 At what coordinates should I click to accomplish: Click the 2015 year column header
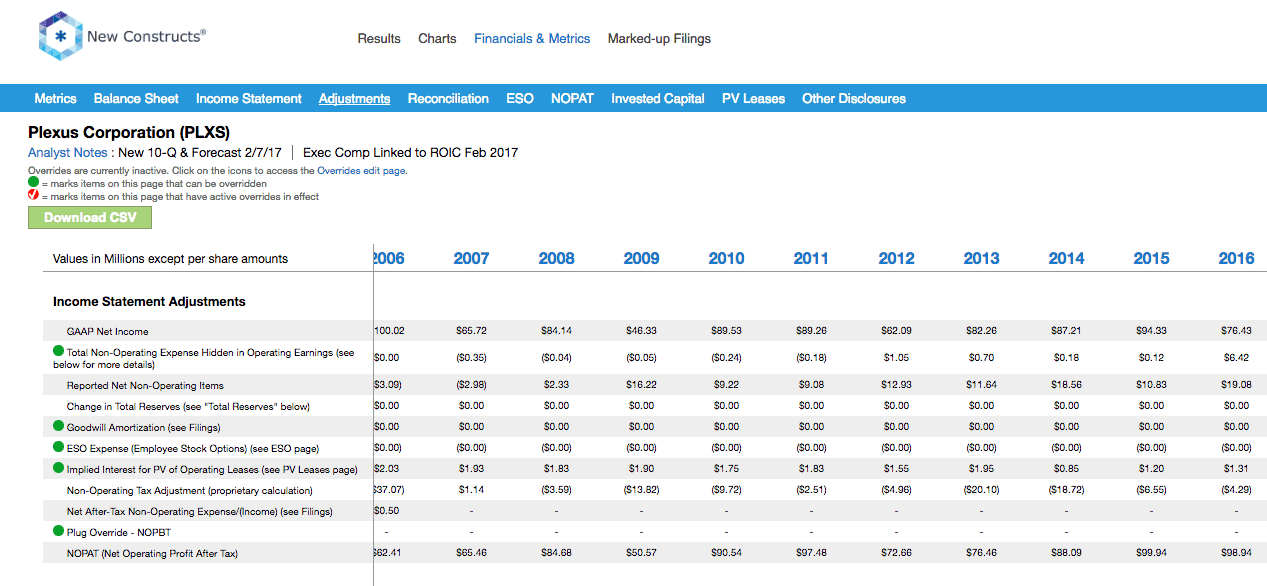[x=1151, y=258]
